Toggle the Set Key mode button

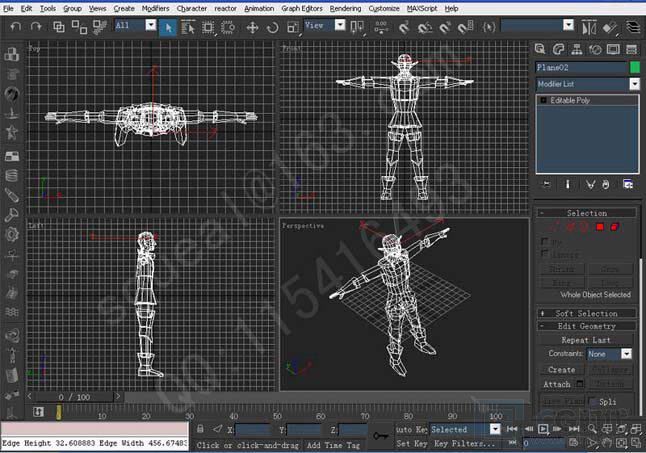(x=411, y=444)
